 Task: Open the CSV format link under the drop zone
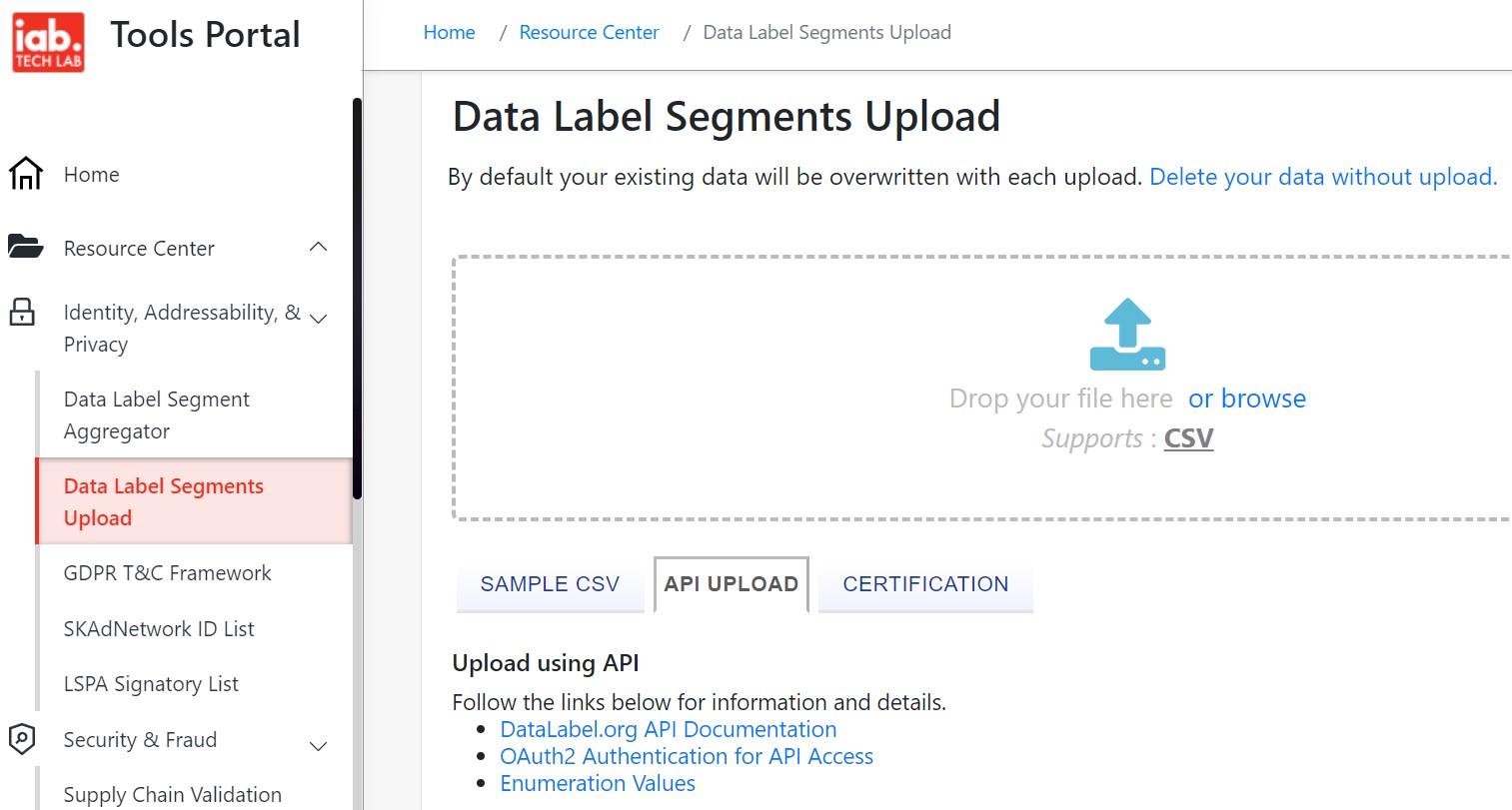point(1188,437)
